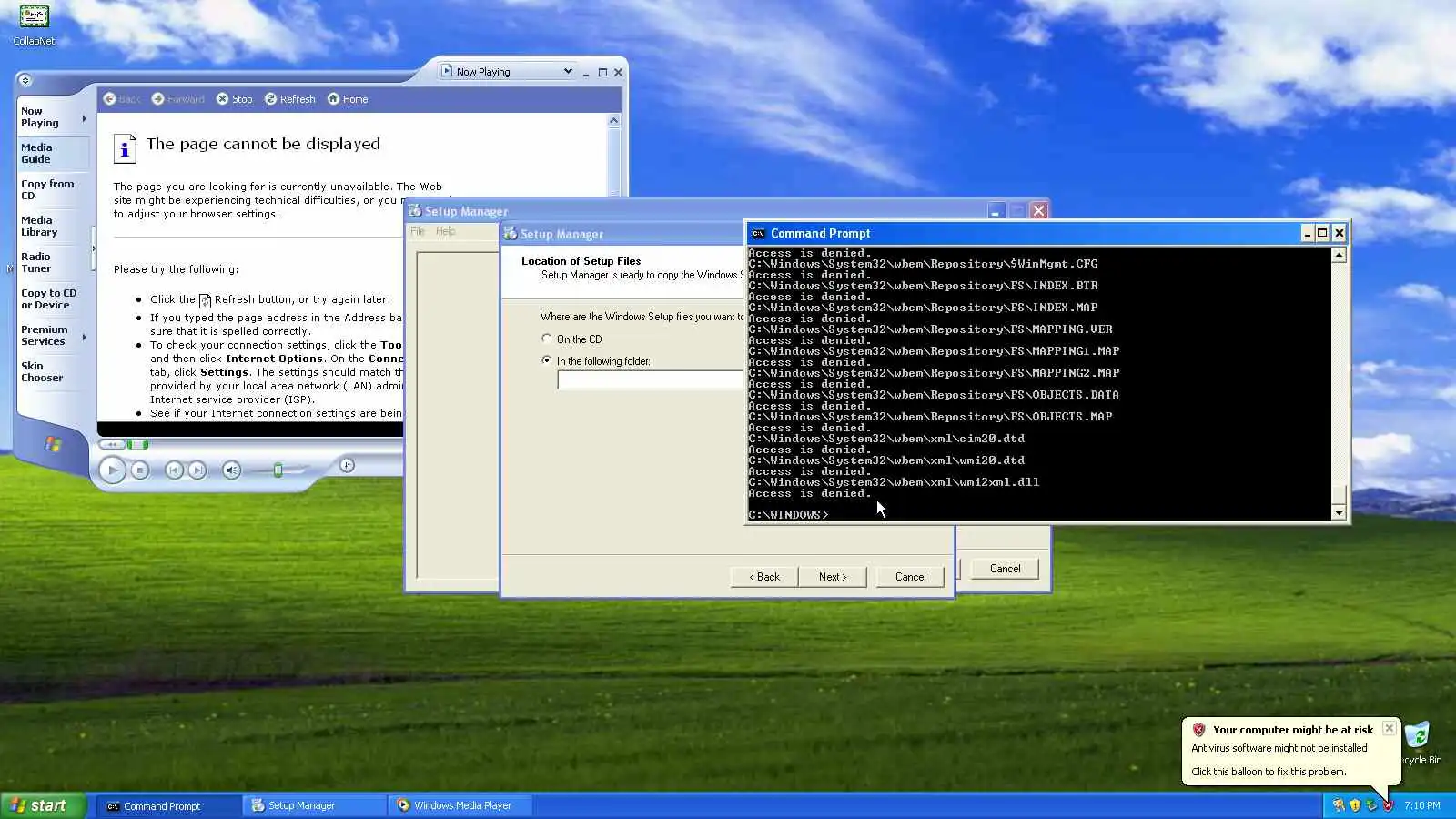Click the rear Setup Manager window title icon

[x=415, y=211]
